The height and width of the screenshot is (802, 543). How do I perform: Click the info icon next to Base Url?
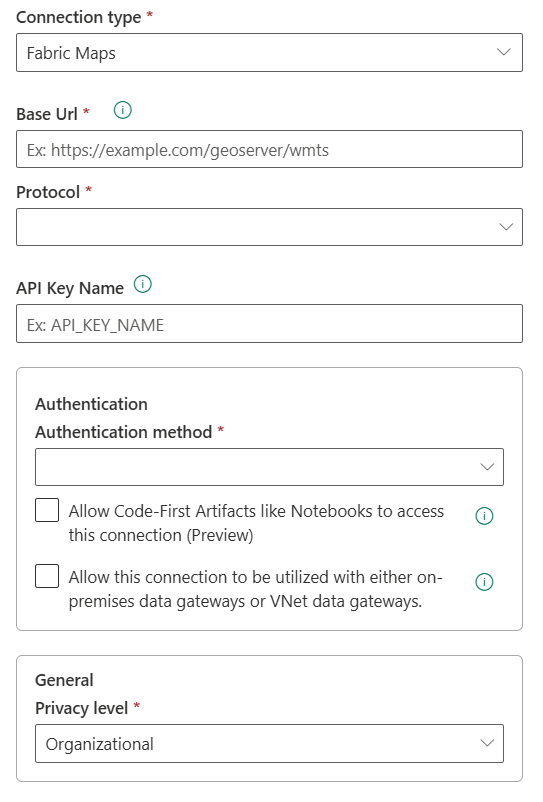click(123, 110)
